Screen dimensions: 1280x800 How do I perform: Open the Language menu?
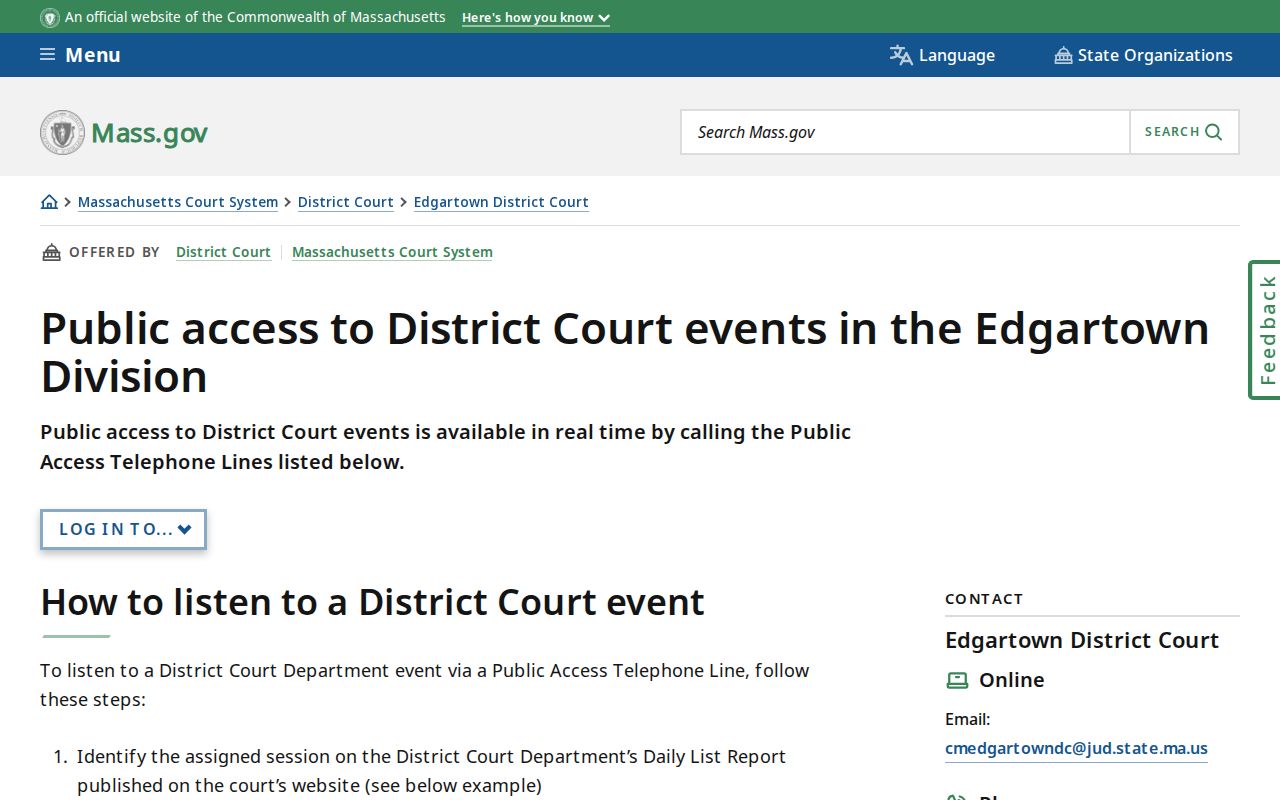click(x=942, y=55)
